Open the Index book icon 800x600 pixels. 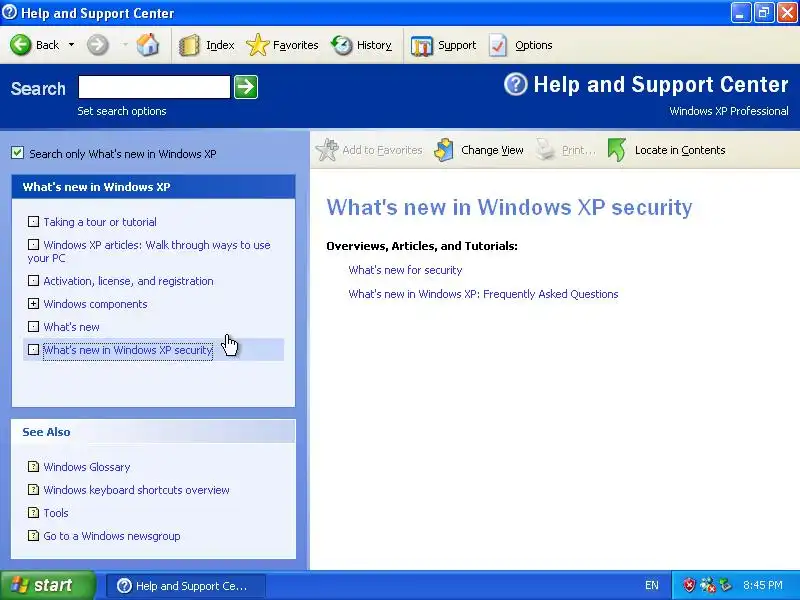[x=189, y=45]
